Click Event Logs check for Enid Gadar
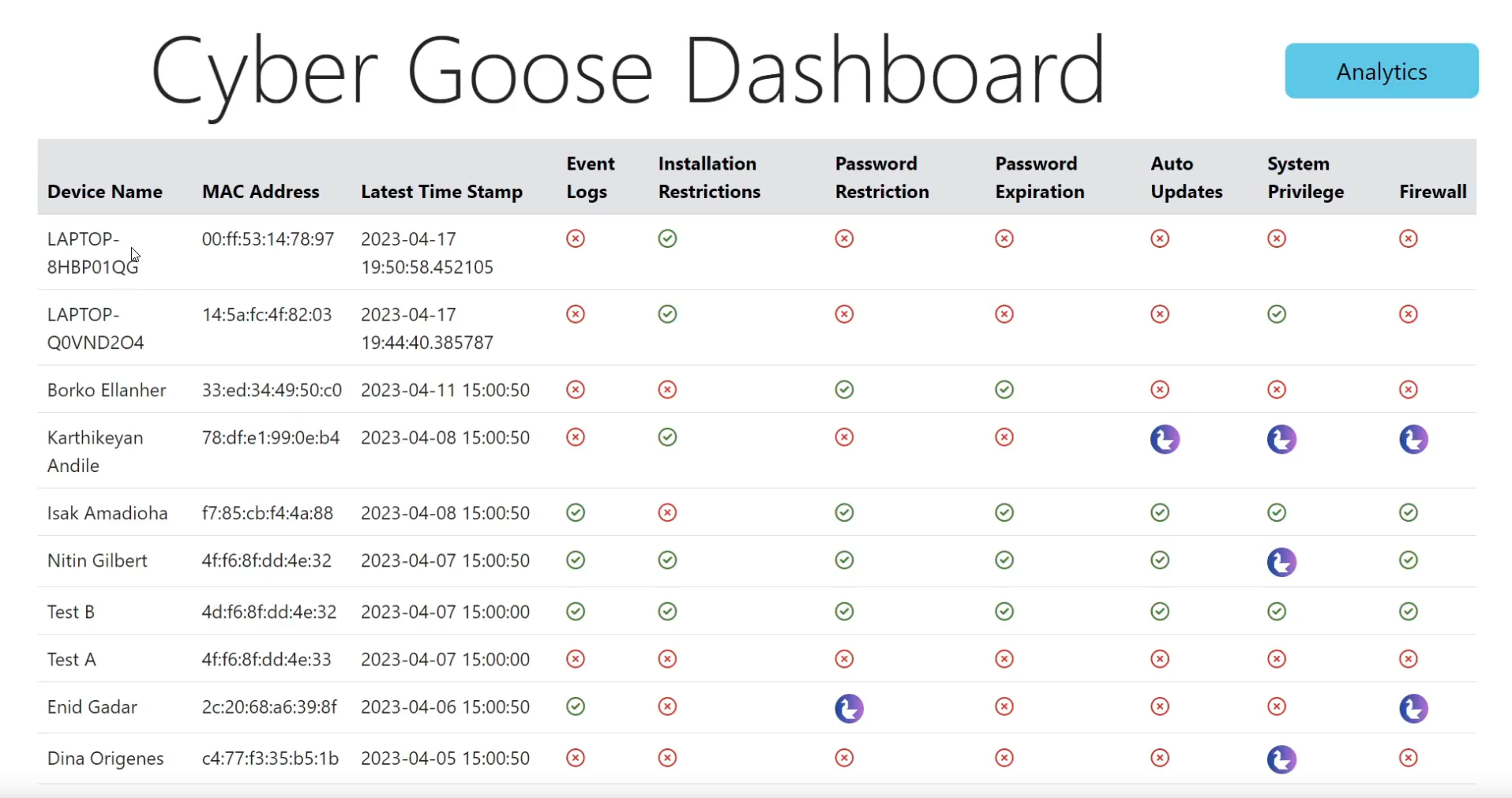This screenshot has height=798, width=1512. point(576,706)
